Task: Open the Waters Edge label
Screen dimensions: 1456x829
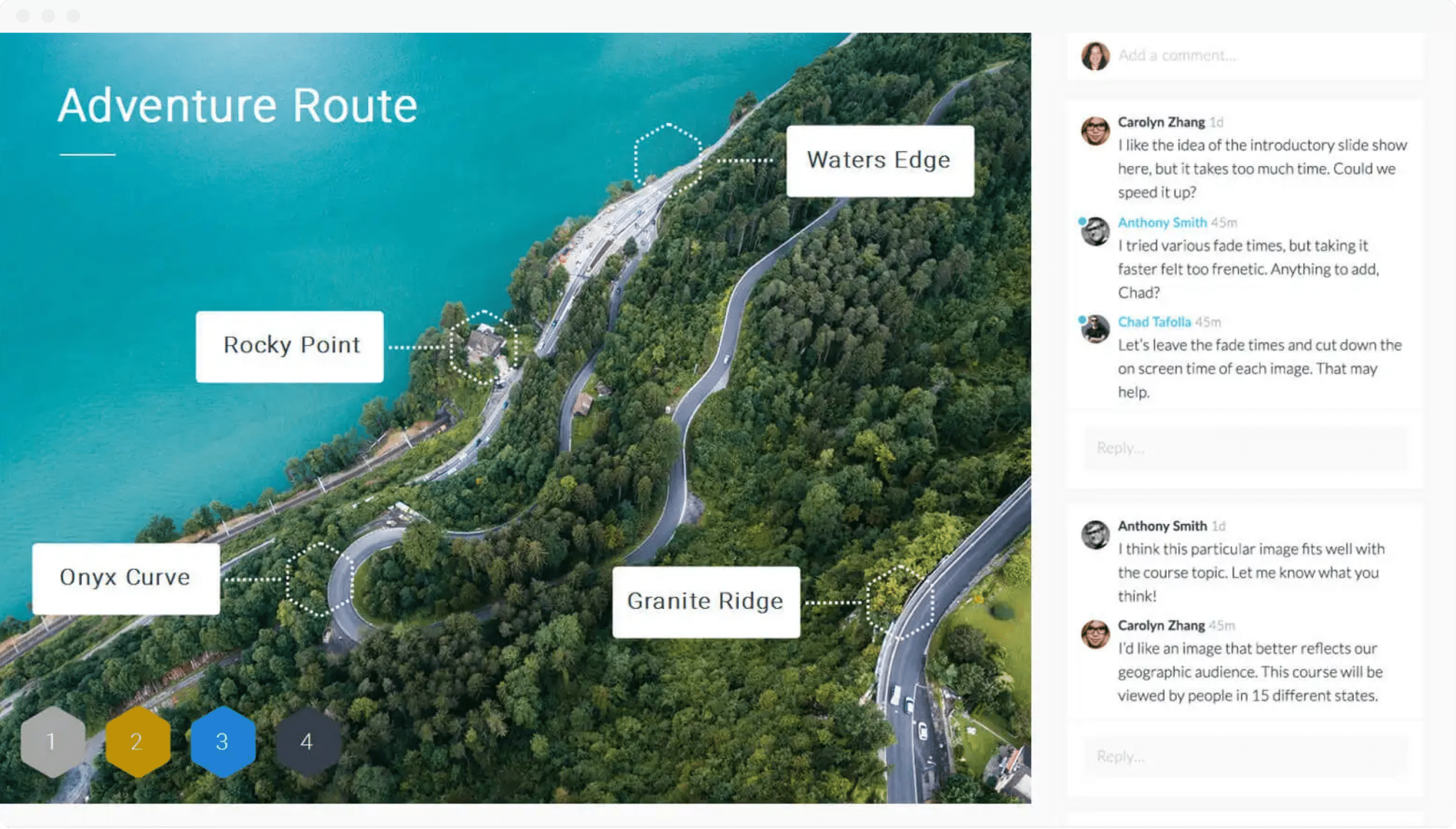Action: click(880, 160)
